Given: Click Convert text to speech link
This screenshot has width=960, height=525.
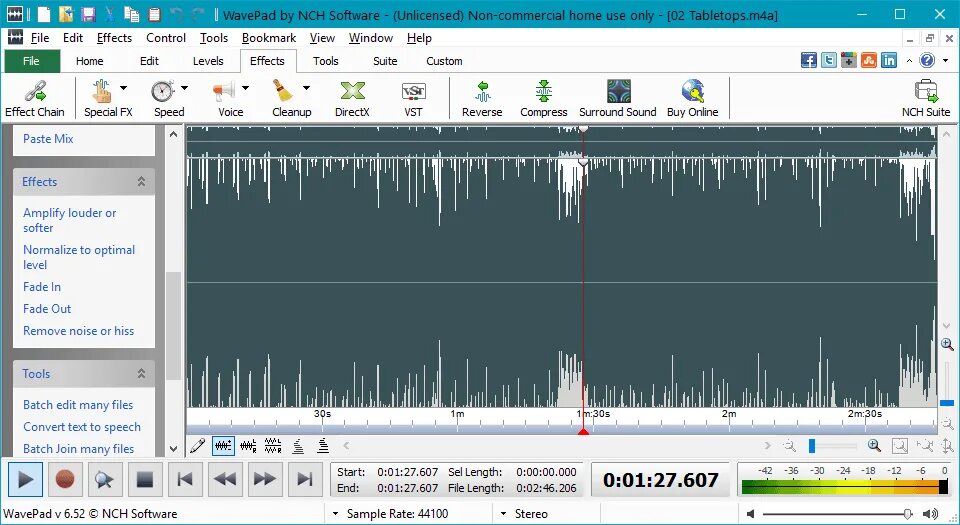Looking at the screenshot, I should pos(82,427).
